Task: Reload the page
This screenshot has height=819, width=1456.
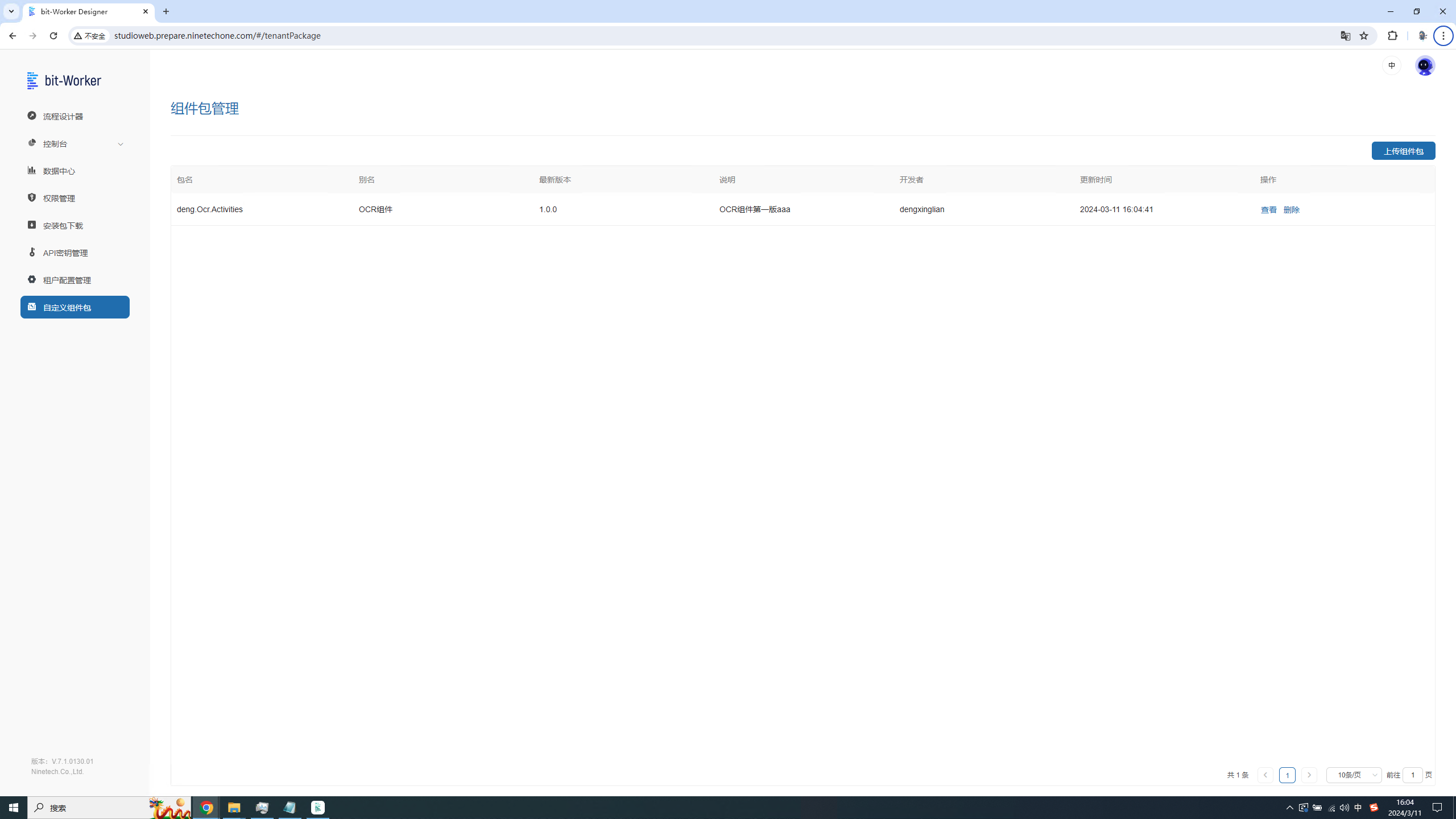Action: [x=53, y=36]
